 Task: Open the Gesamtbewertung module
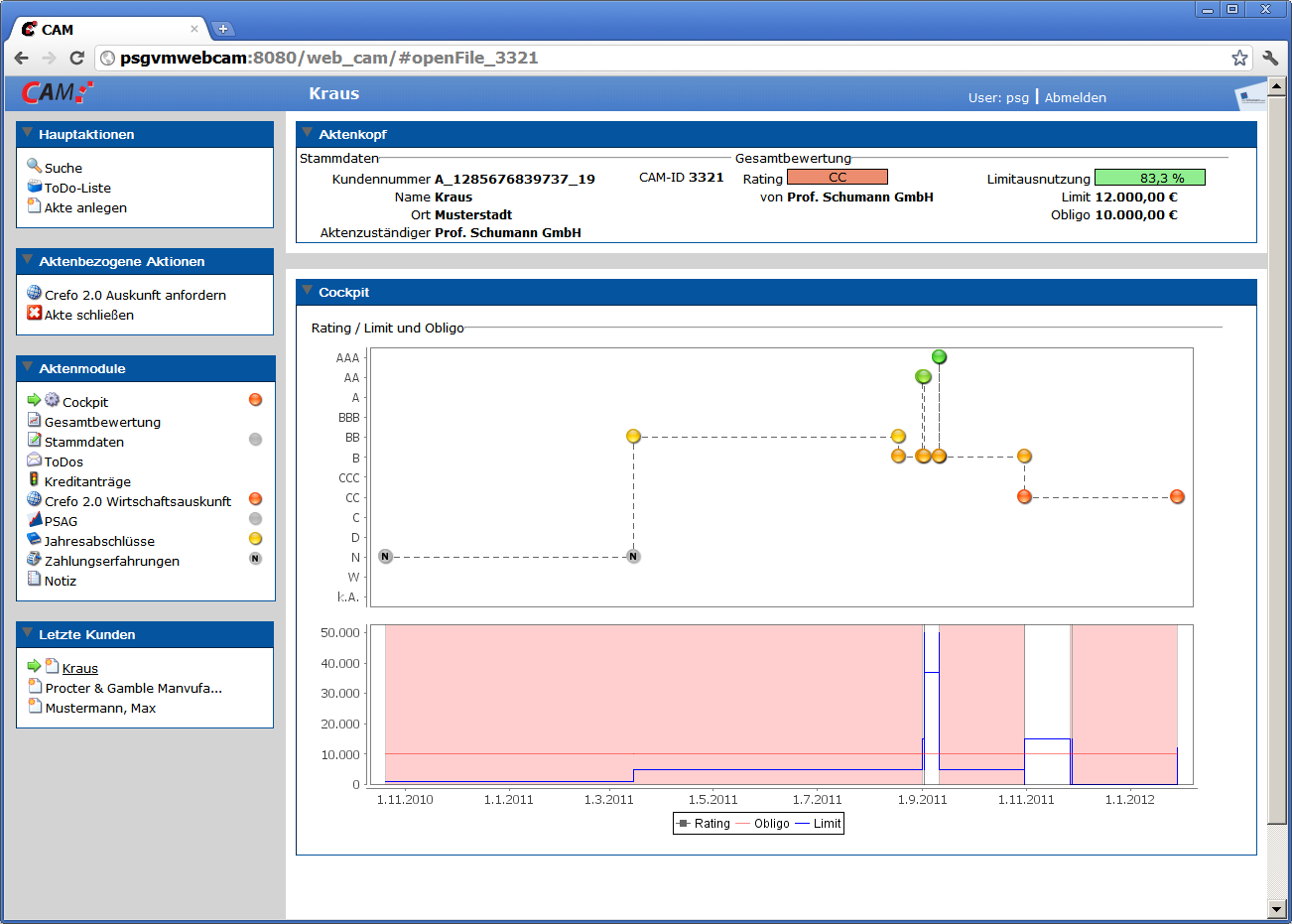point(102,422)
